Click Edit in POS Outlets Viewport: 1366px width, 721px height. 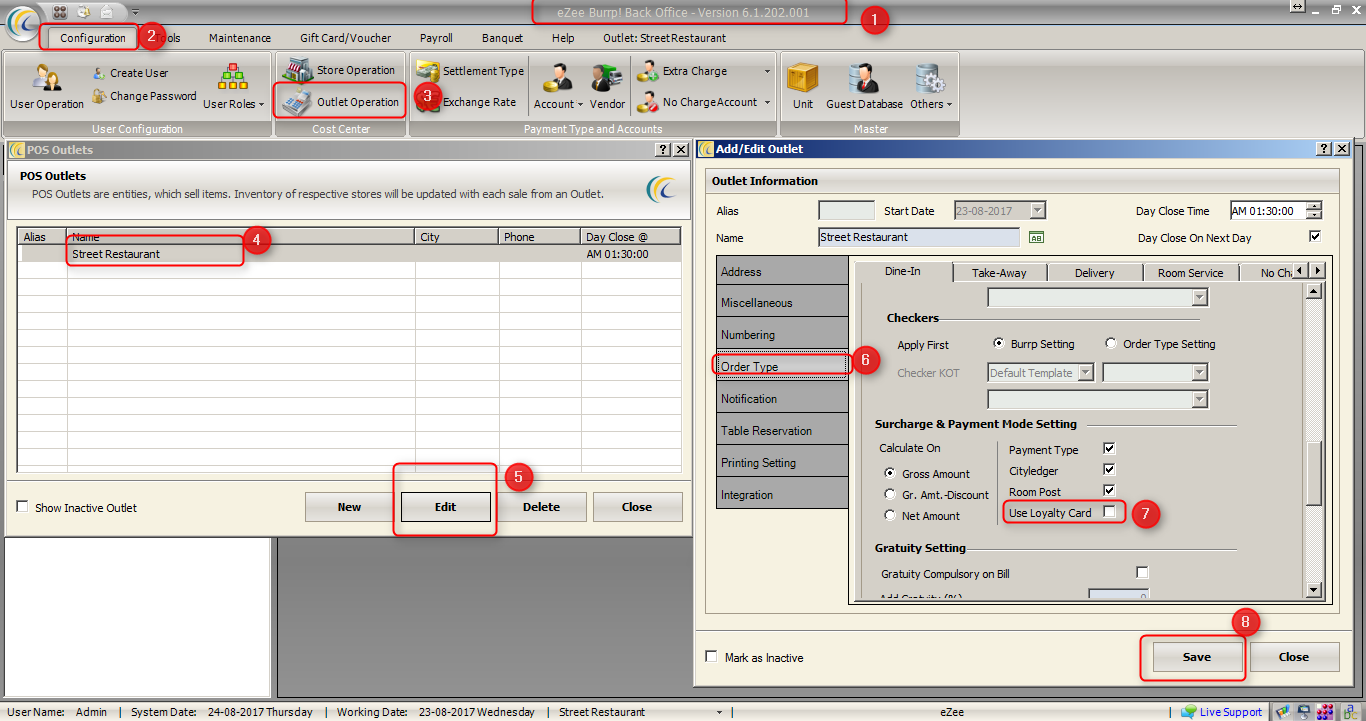coord(445,507)
